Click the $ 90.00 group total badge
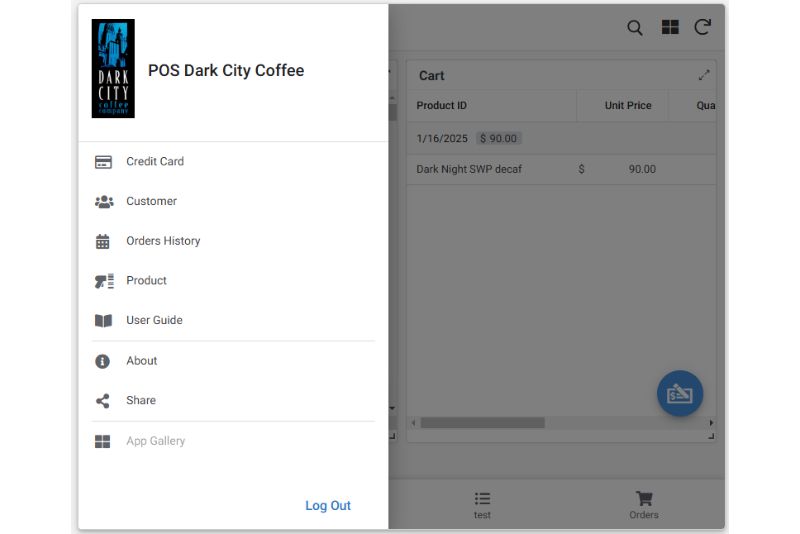This screenshot has height=534, width=800. pyautogui.click(x=498, y=138)
